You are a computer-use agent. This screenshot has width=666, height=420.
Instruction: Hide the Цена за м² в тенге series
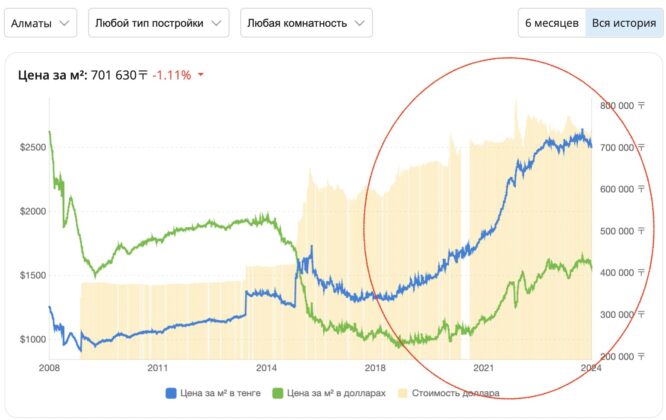pos(220,393)
